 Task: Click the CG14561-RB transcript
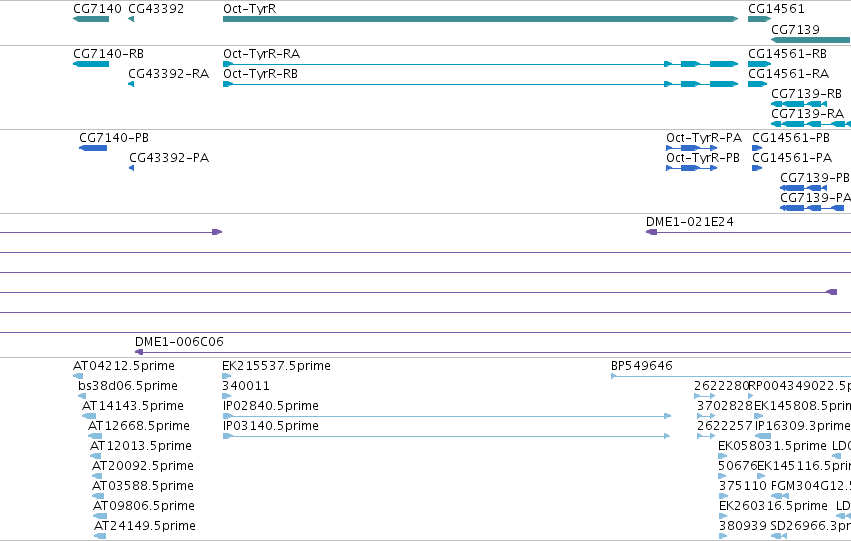759,64
